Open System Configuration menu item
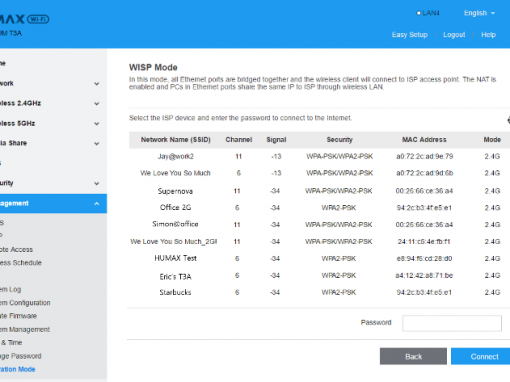The height and width of the screenshot is (382, 510). pos(25,303)
